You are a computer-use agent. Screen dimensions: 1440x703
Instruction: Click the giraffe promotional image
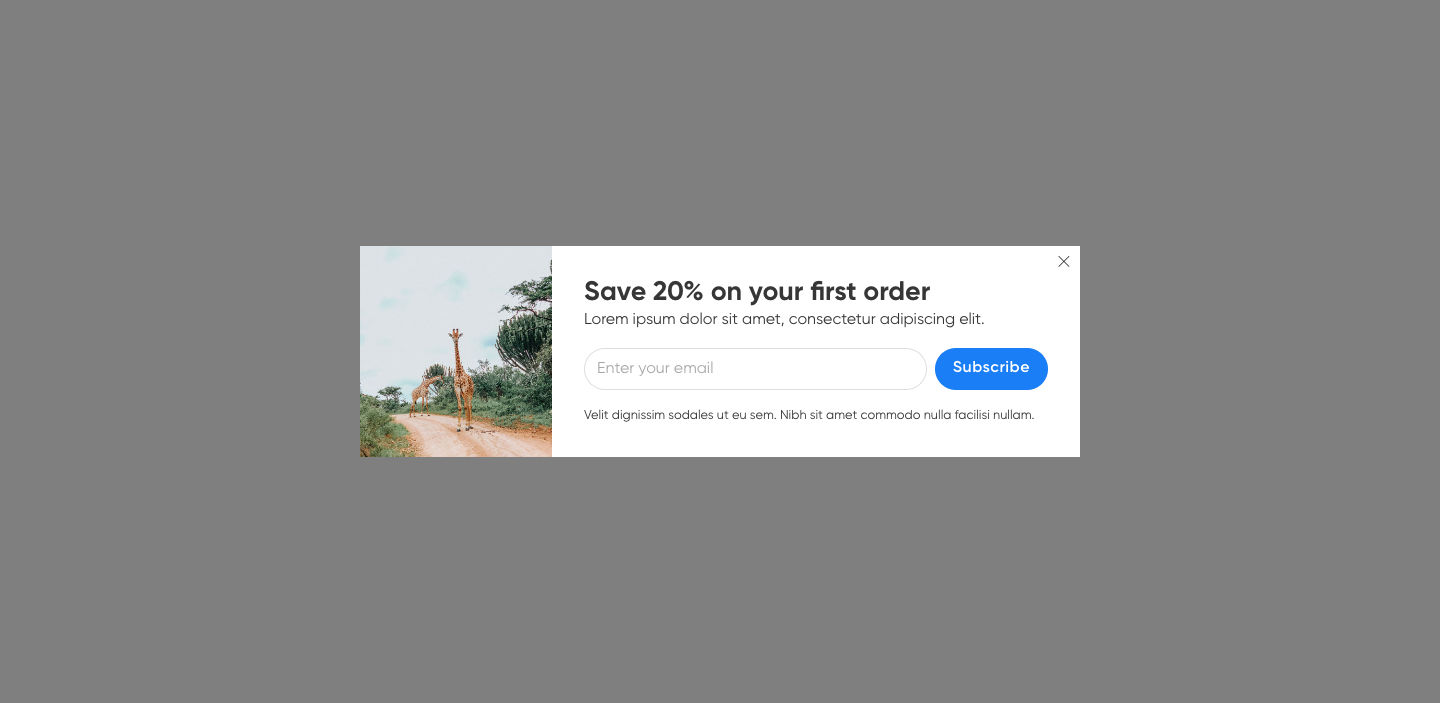click(456, 352)
